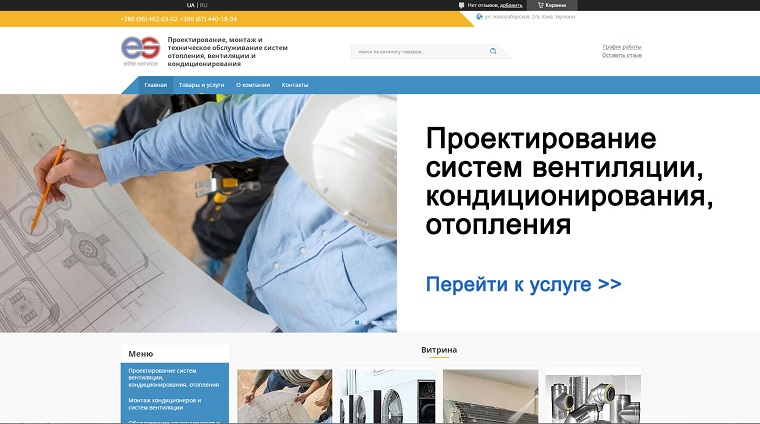Switch site language to UA
This screenshot has height=424, width=760.
tap(190, 5)
